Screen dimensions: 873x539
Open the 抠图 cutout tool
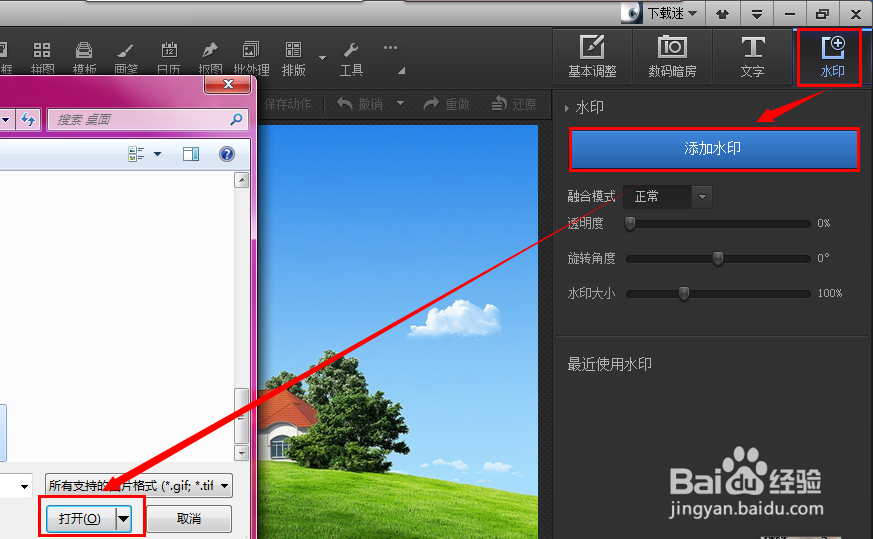click(210, 58)
